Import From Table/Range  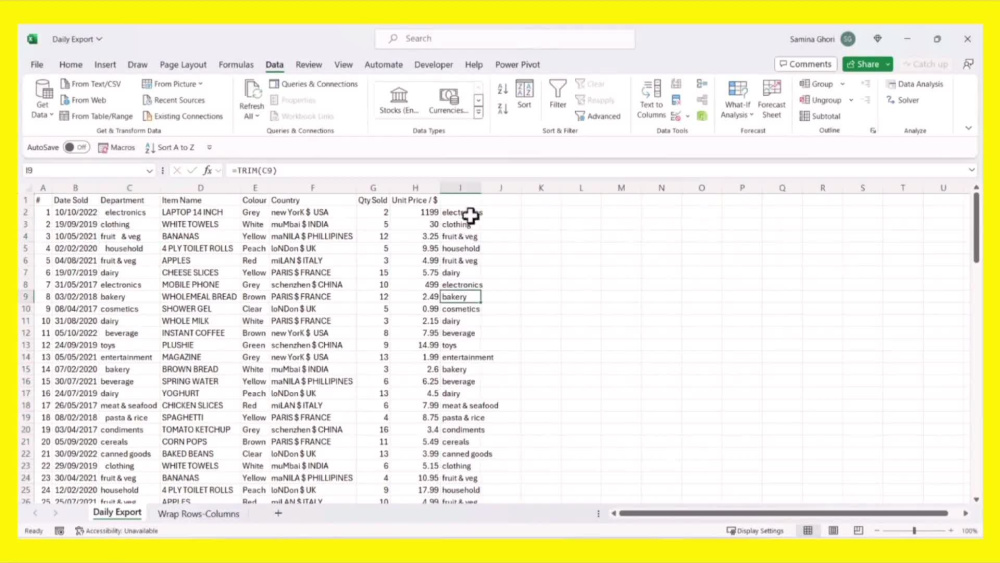pos(96,116)
